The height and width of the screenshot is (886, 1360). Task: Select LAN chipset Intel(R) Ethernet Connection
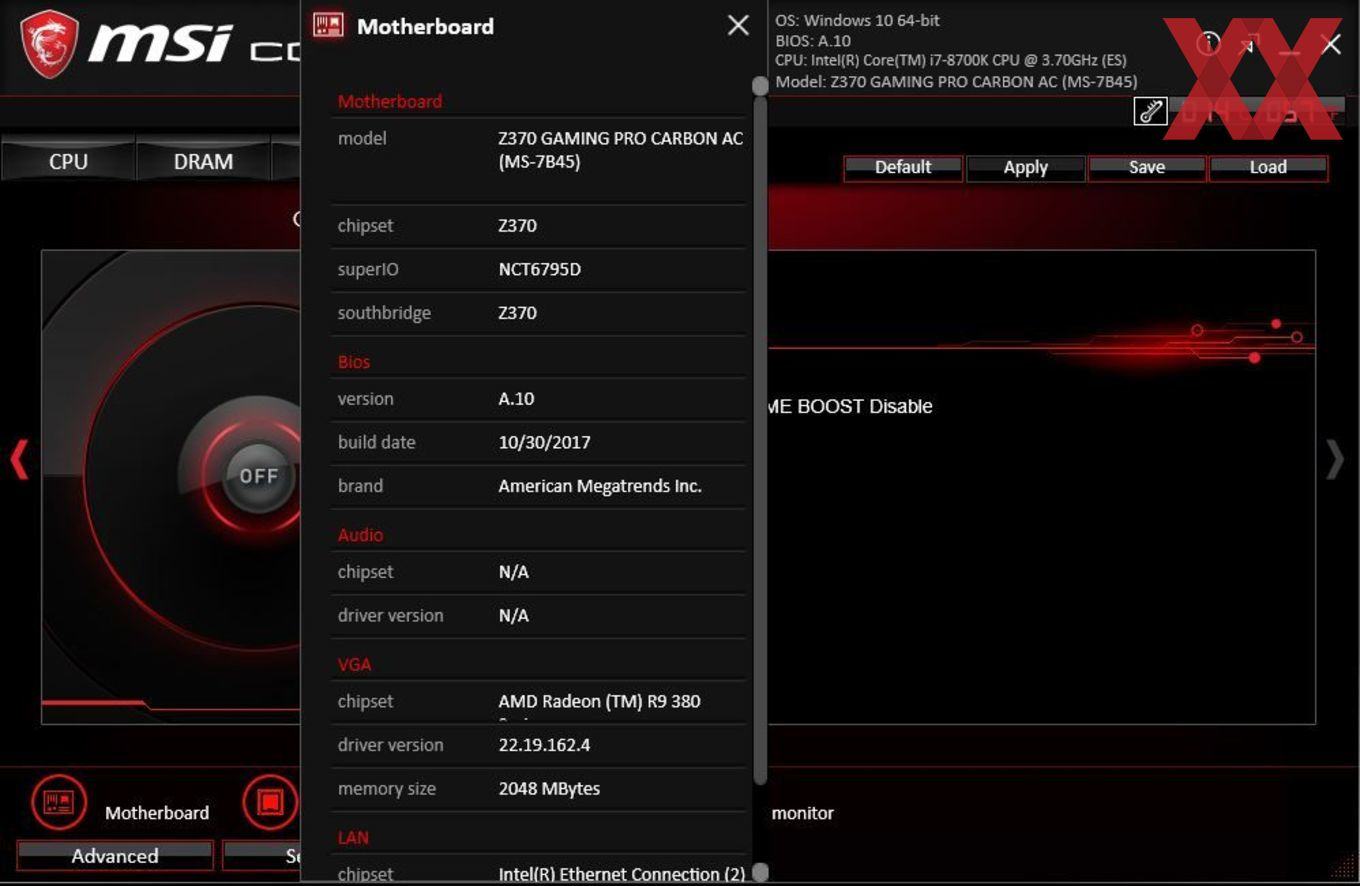pos(621,874)
